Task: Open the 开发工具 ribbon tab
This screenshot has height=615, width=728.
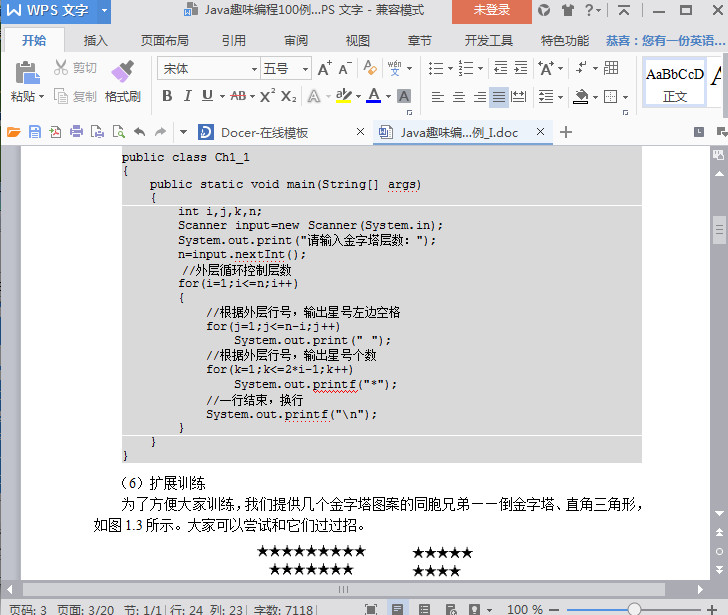Action: [x=489, y=41]
